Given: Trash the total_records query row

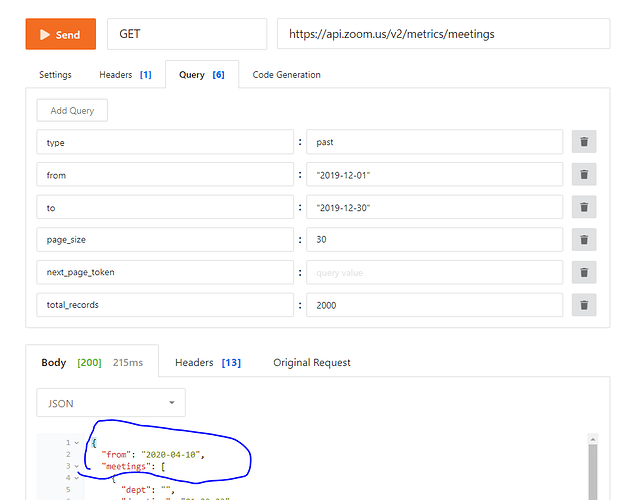Looking at the screenshot, I should pyautogui.click(x=584, y=305).
